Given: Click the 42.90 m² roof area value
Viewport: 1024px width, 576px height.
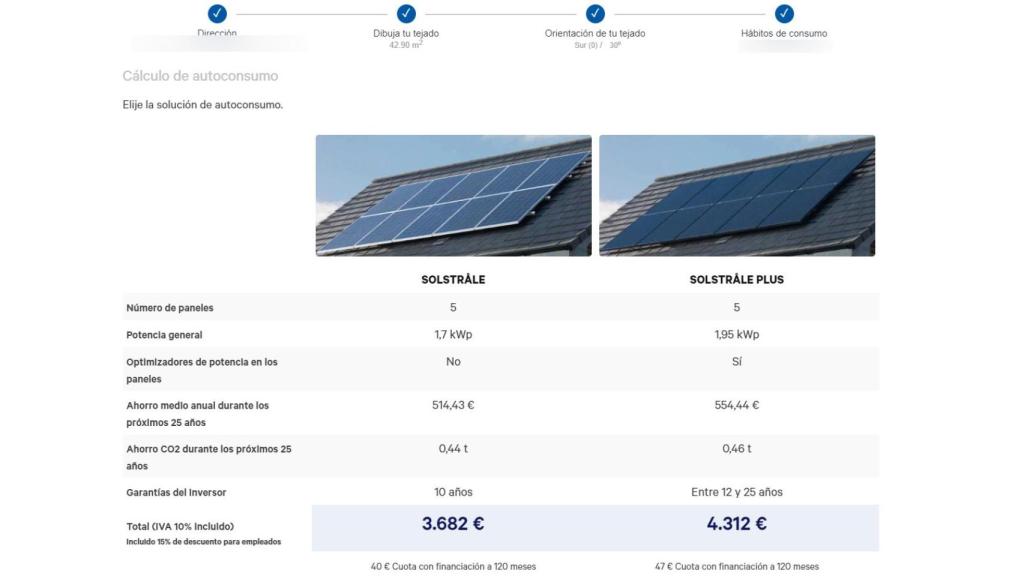Looking at the screenshot, I should [x=406, y=43].
